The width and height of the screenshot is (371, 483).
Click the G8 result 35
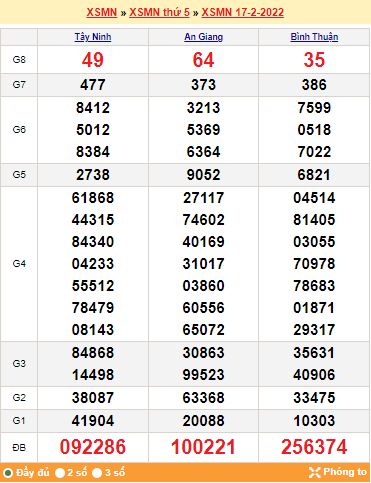[314, 60]
